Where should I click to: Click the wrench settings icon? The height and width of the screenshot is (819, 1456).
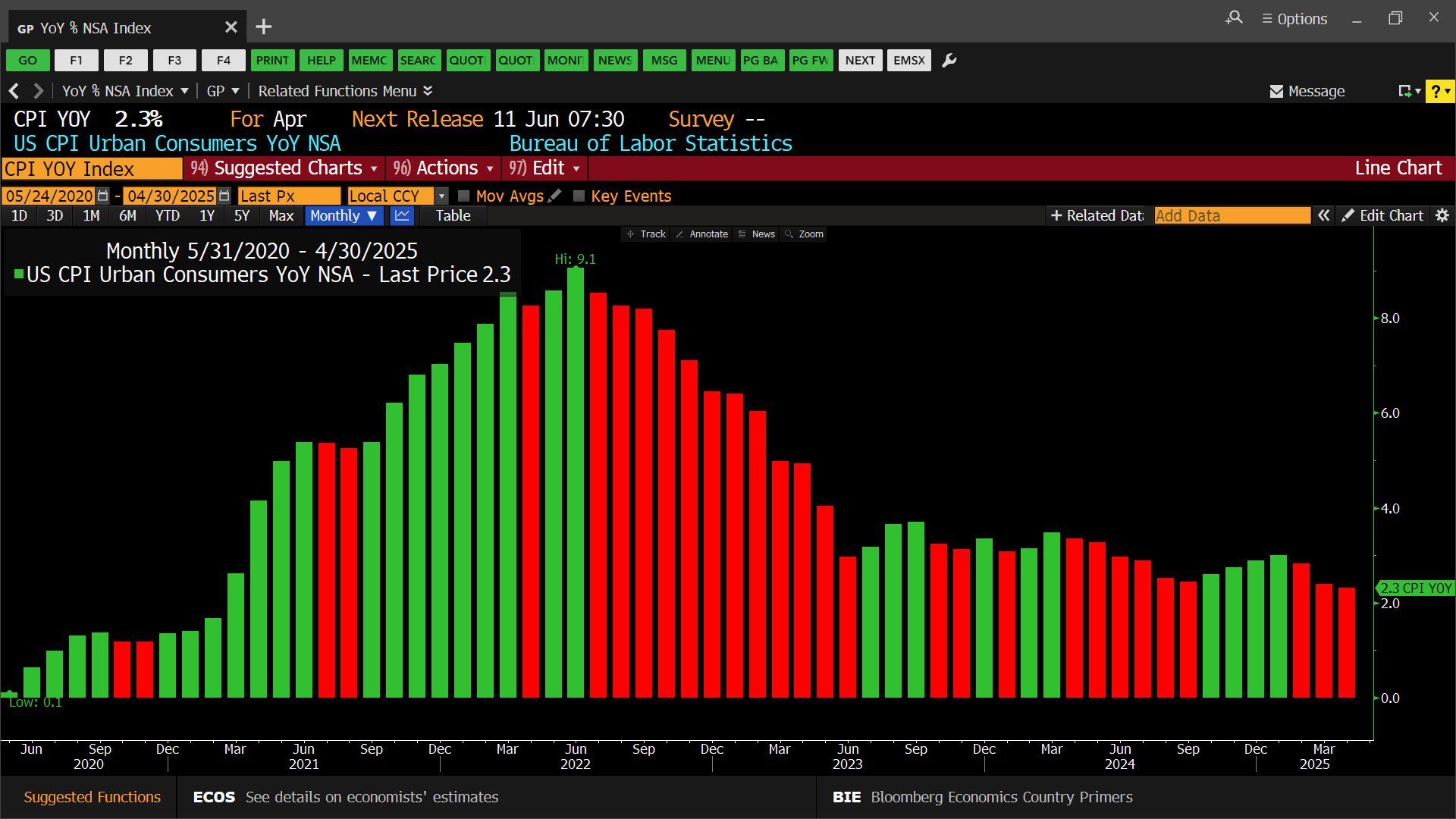[x=949, y=61]
